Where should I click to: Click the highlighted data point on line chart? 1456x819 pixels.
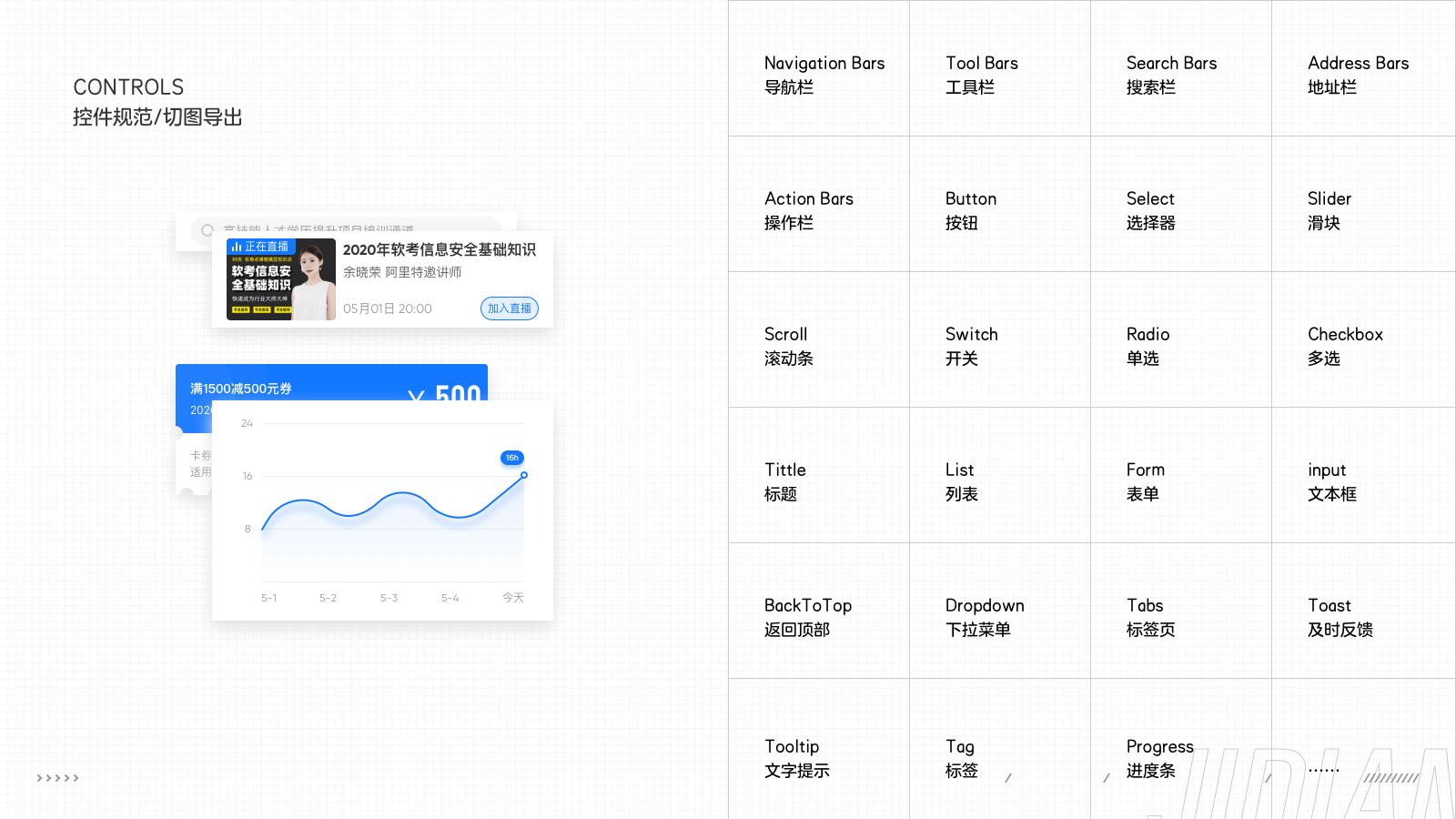(524, 475)
